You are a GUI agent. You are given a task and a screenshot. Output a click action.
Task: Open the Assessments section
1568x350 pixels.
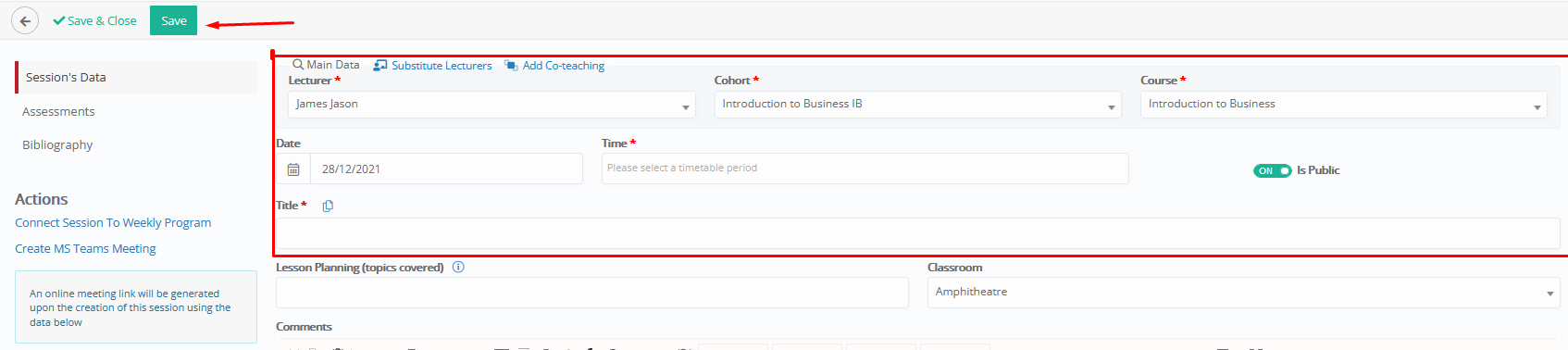(58, 111)
